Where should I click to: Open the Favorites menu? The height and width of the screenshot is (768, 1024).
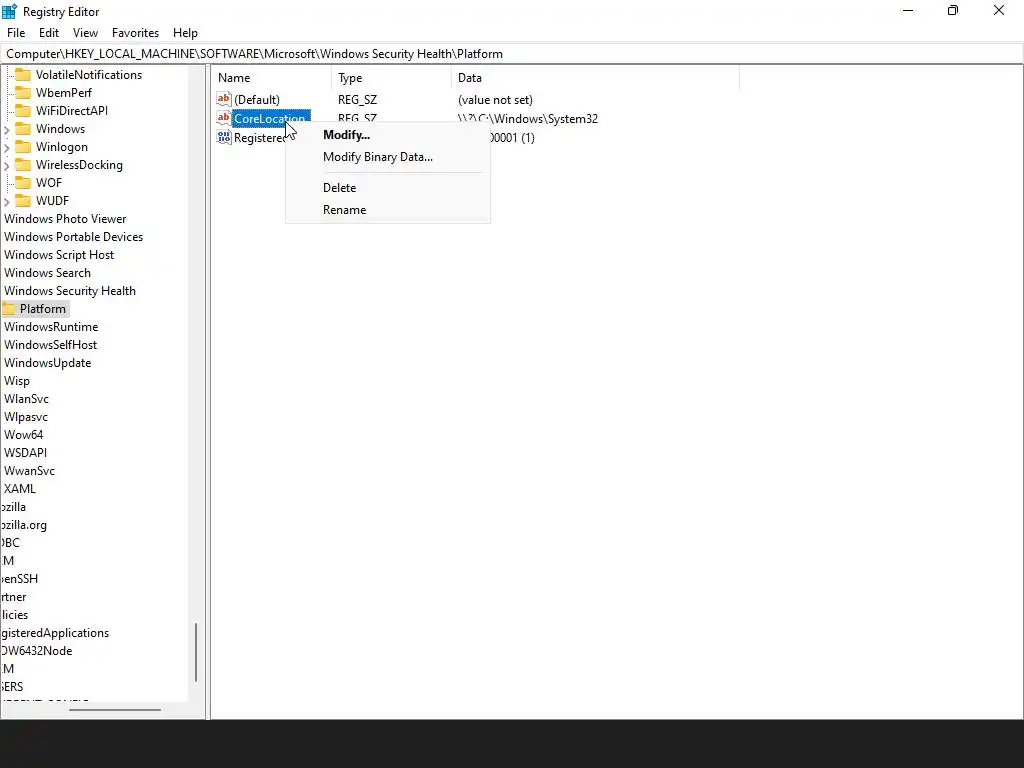[x=135, y=33]
